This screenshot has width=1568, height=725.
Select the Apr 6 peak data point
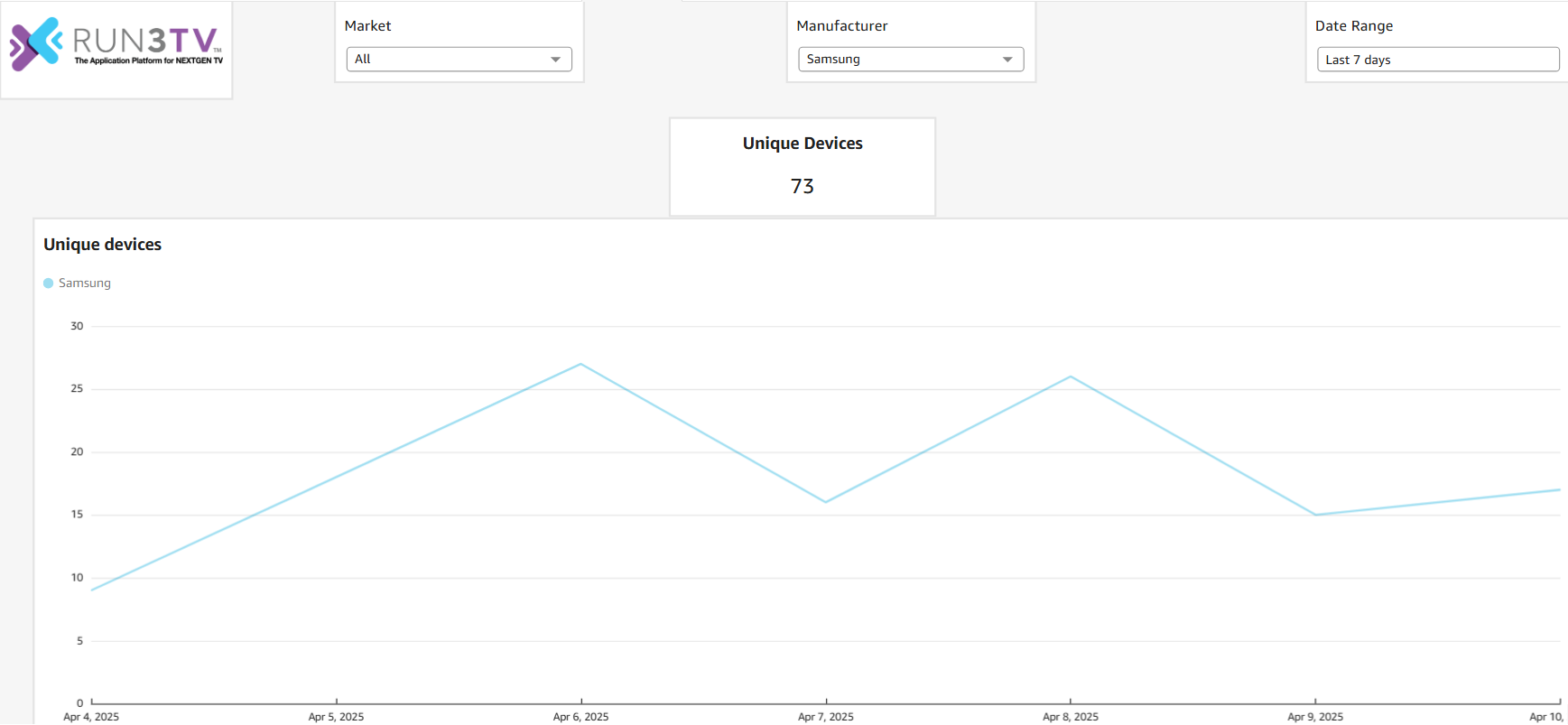[x=581, y=364]
